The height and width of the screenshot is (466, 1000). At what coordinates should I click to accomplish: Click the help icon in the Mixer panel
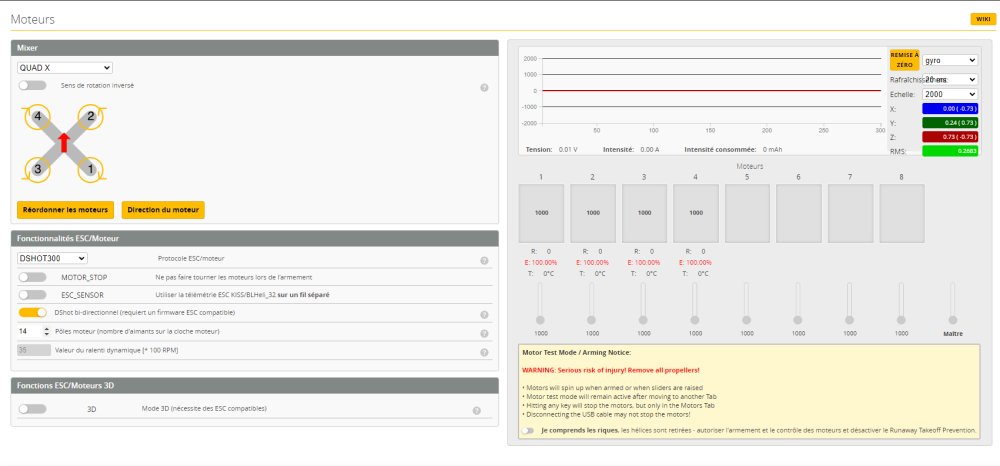[x=484, y=87]
